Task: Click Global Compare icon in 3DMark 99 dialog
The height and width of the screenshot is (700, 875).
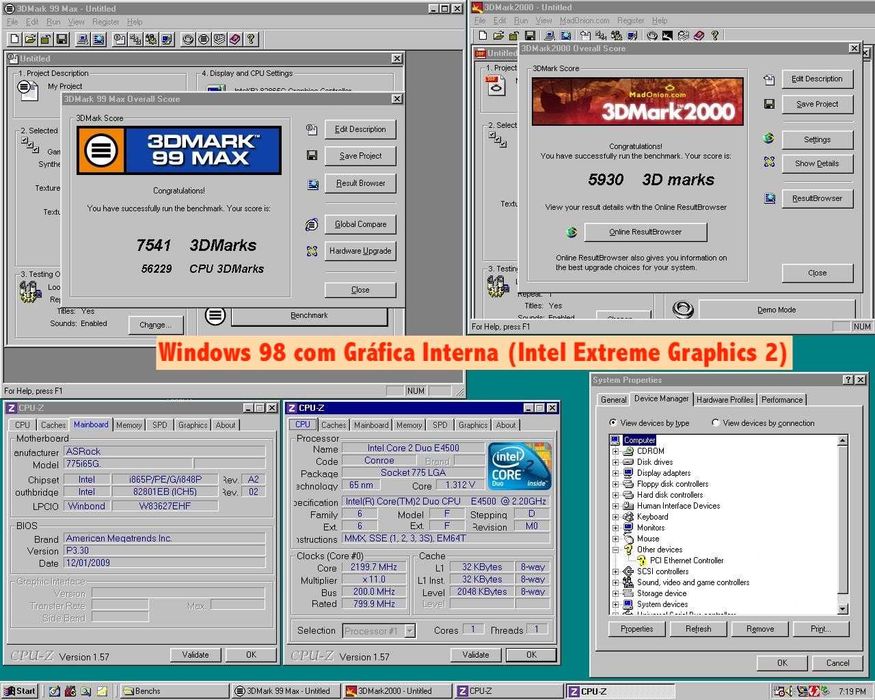Action: [311, 224]
